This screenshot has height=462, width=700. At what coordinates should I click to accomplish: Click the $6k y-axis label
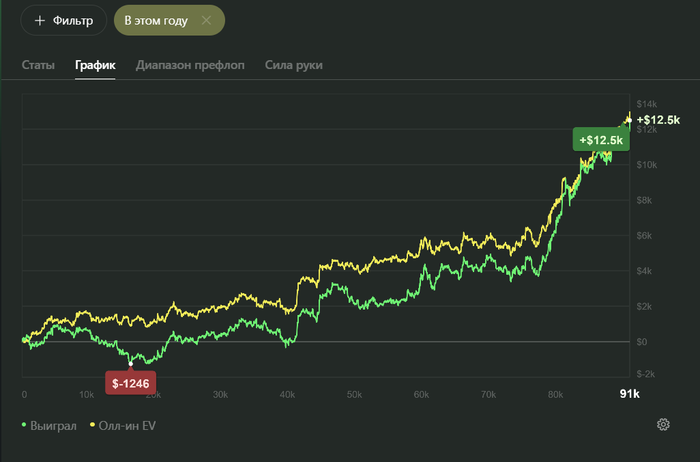pos(644,235)
